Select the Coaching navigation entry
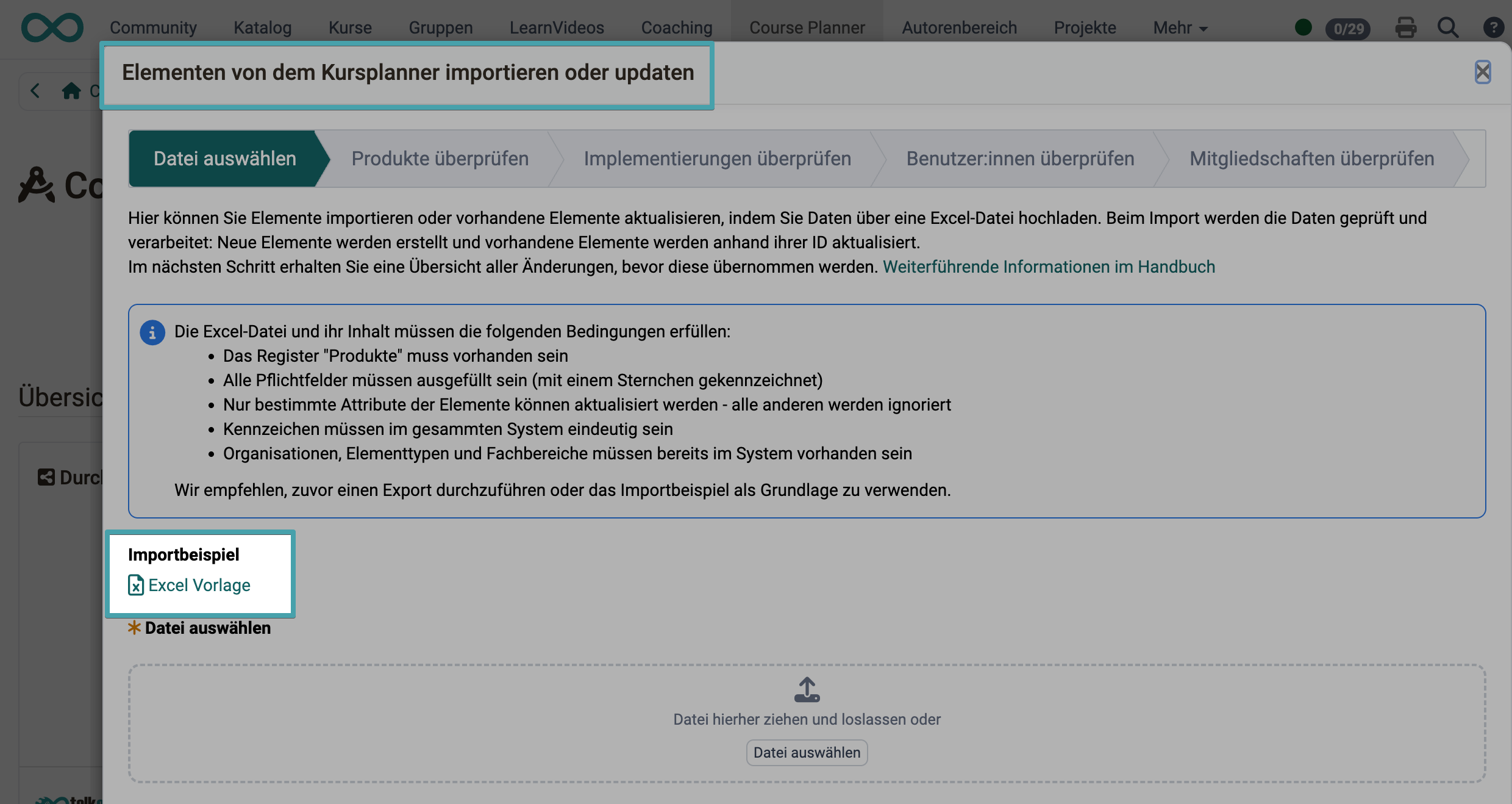Image resolution: width=1512 pixels, height=804 pixels. [677, 27]
